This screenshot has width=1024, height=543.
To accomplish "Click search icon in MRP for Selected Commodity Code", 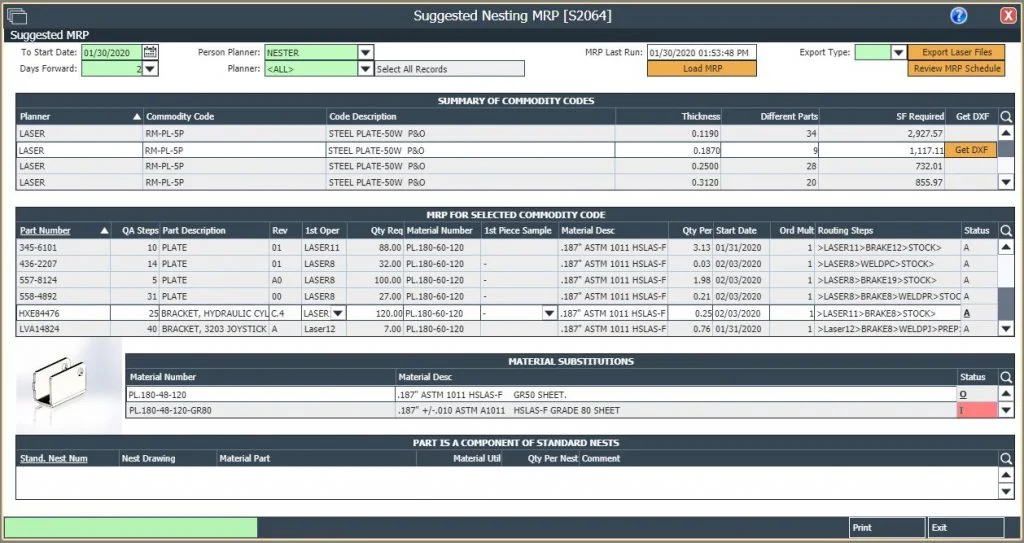I will point(1007,230).
